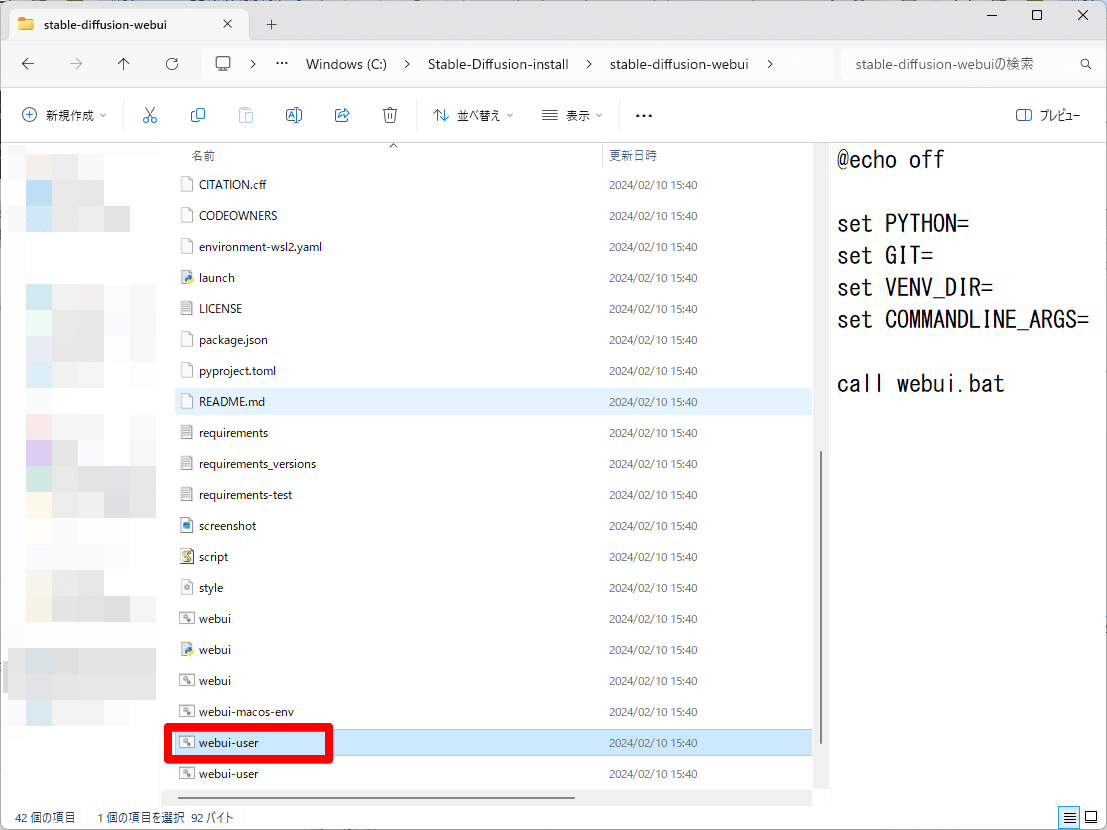1107x830 pixels.
Task: Refresh the folder view
Action: click(172, 64)
